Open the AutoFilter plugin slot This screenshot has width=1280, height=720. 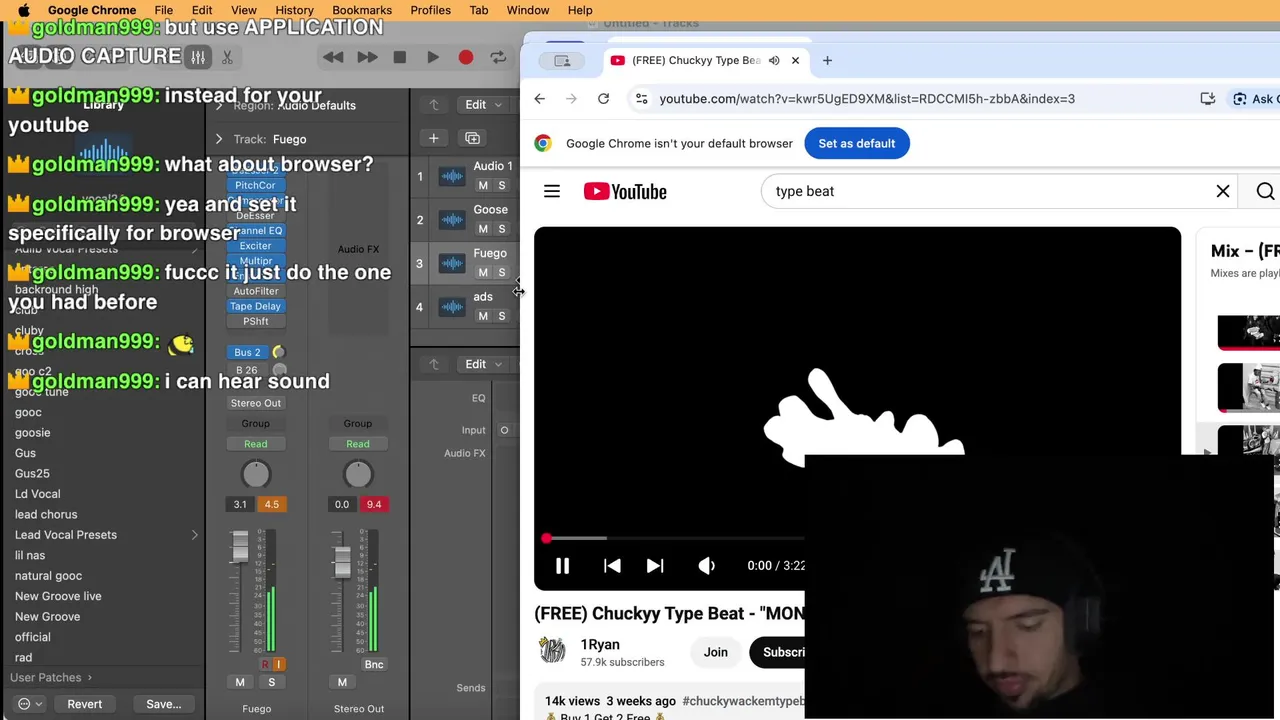pos(255,291)
